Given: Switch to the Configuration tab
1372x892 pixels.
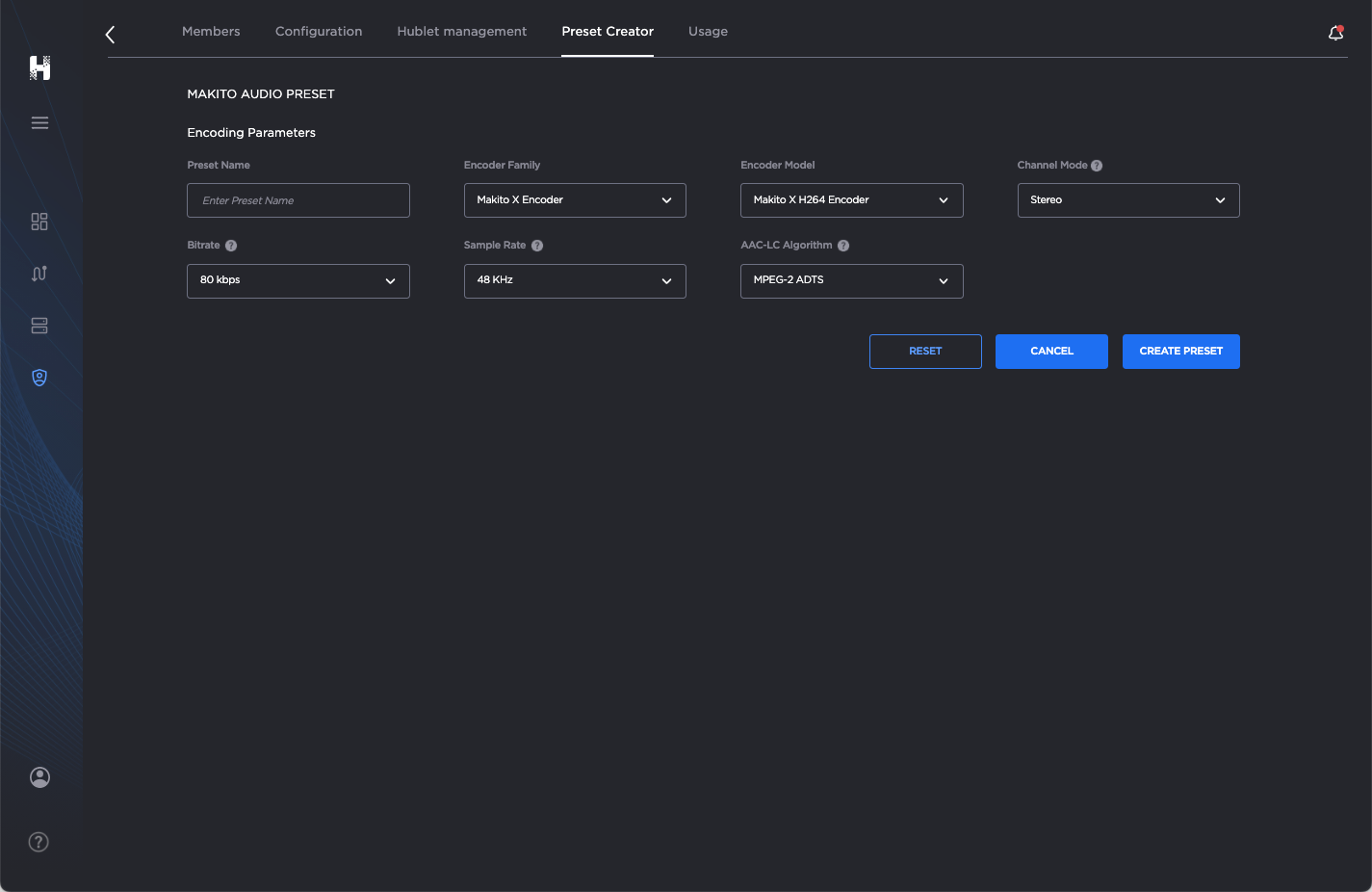Looking at the screenshot, I should click(319, 31).
